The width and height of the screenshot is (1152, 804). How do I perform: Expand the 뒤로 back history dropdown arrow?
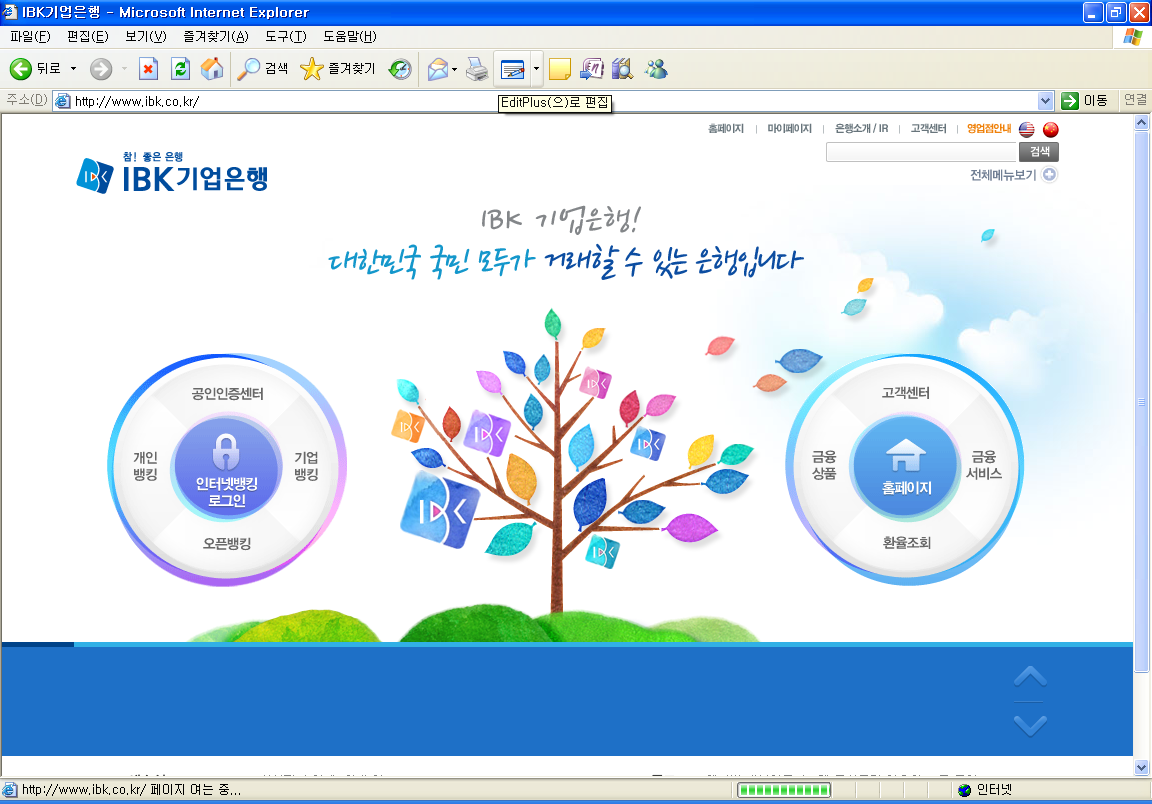point(73,69)
